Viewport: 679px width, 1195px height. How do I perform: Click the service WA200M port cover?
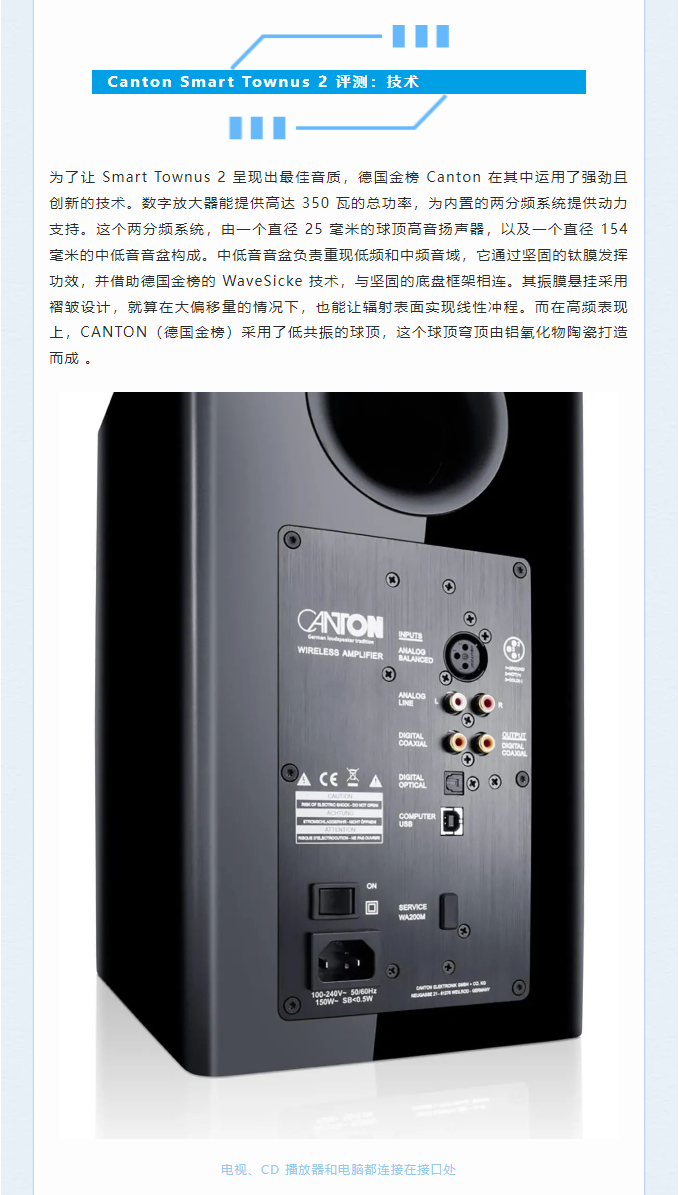tap(449, 911)
